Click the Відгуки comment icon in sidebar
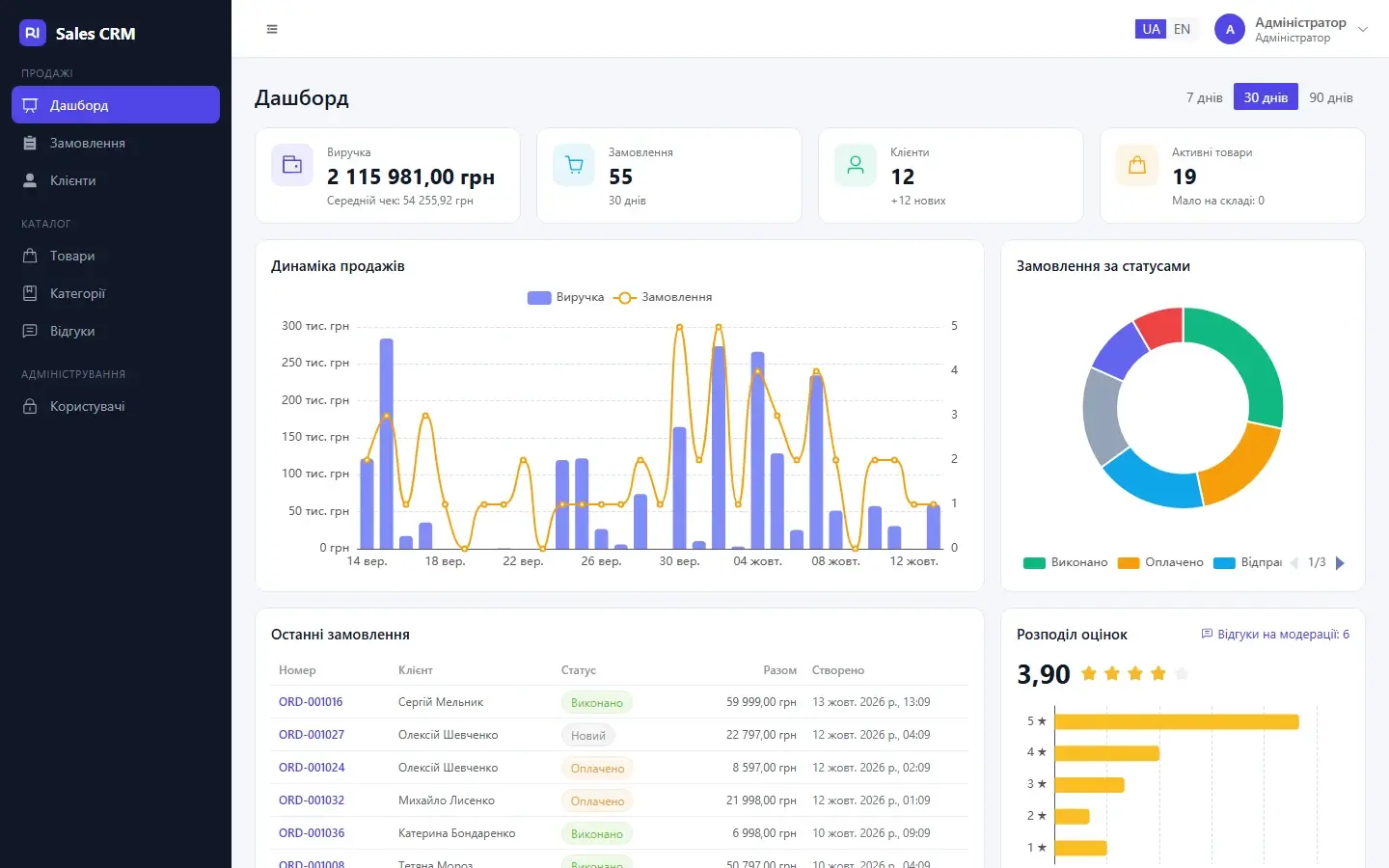This screenshot has height=868, width=1389. 30,331
